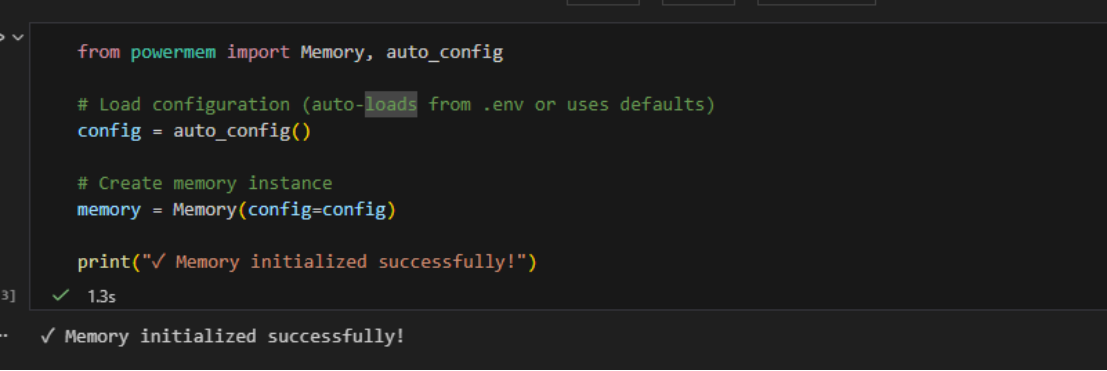Open the run cell options chevron dropdown

[19, 36]
